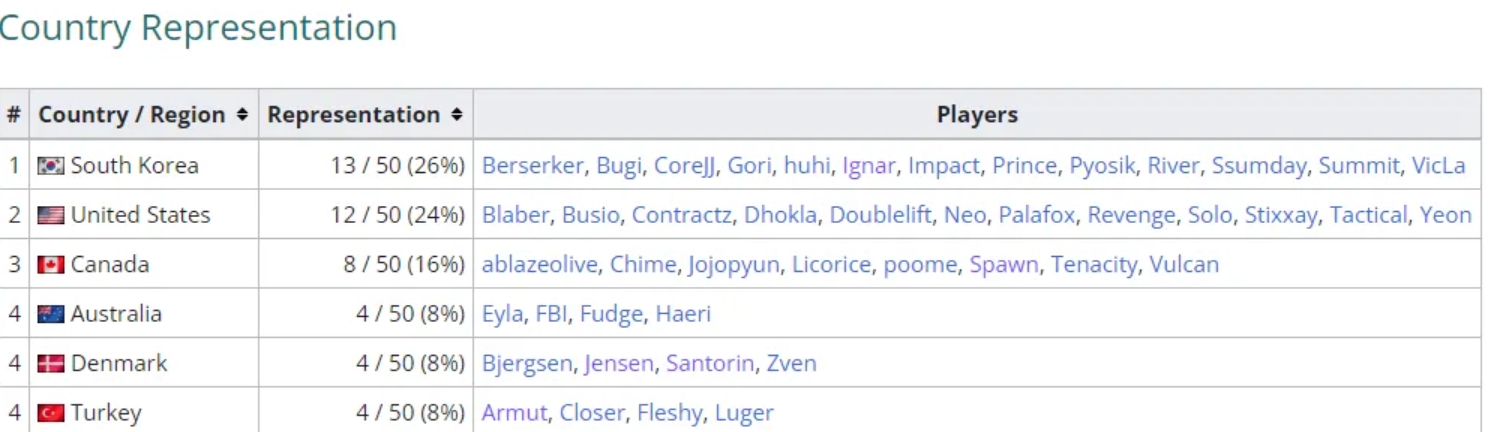
Task: Open the Closer player link
Action: point(592,413)
